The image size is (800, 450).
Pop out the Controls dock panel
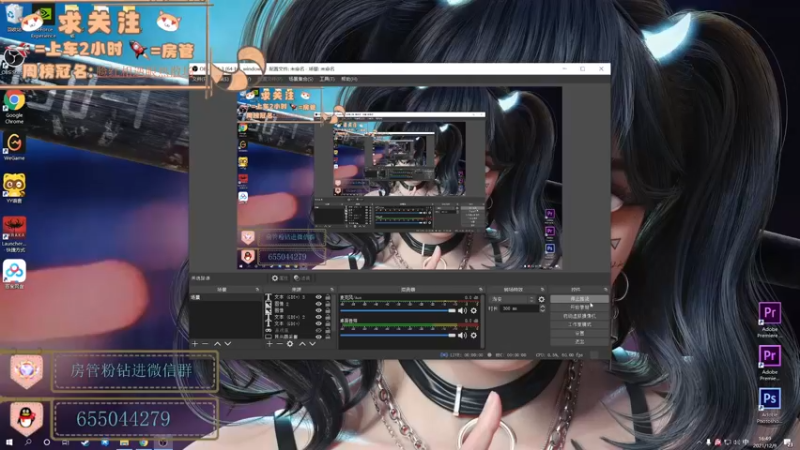click(x=606, y=289)
